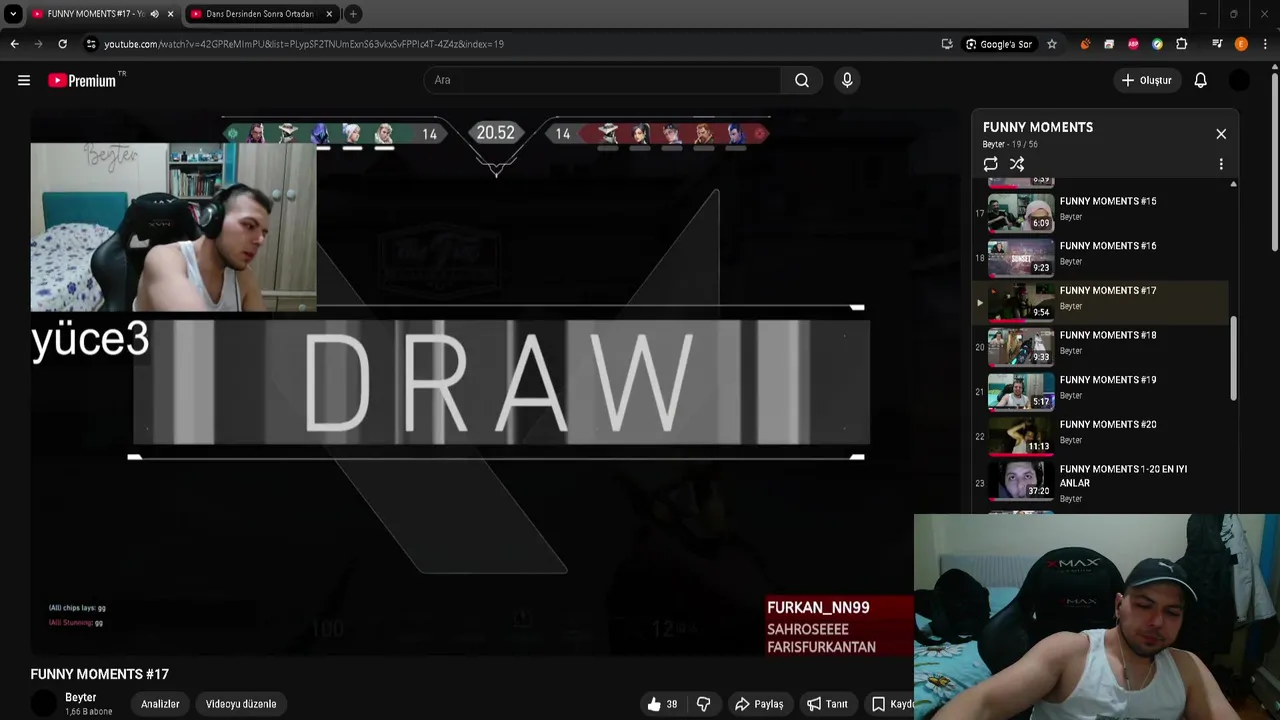
Task: Open the Chrome profile E avatar
Action: click(x=1241, y=44)
